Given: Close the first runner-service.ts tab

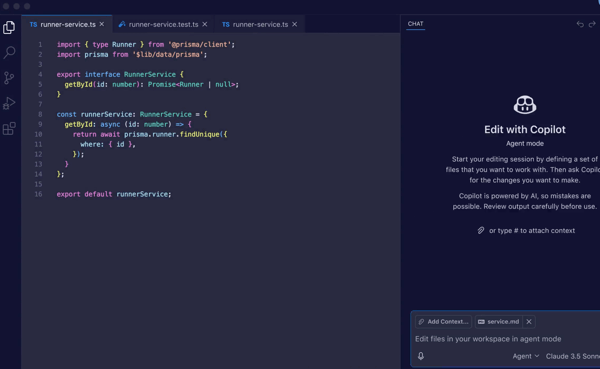Looking at the screenshot, I should pos(102,24).
